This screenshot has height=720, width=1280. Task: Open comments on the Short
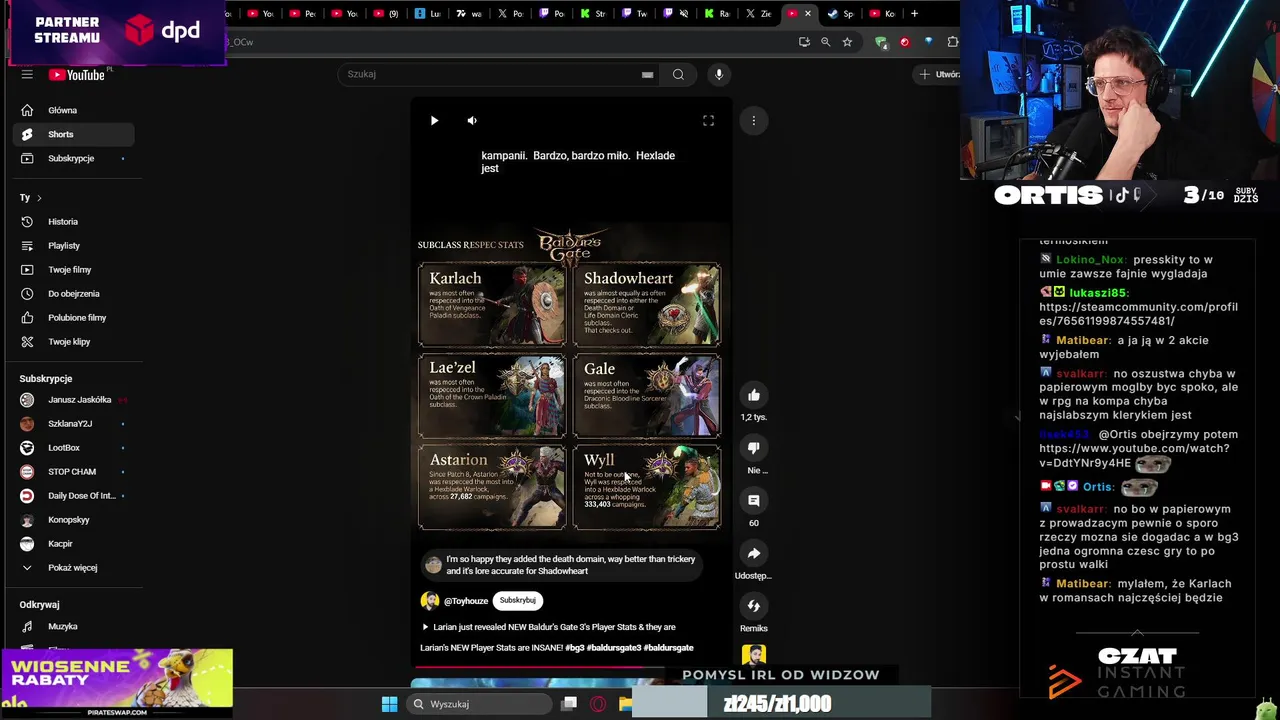tap(754, 500)
